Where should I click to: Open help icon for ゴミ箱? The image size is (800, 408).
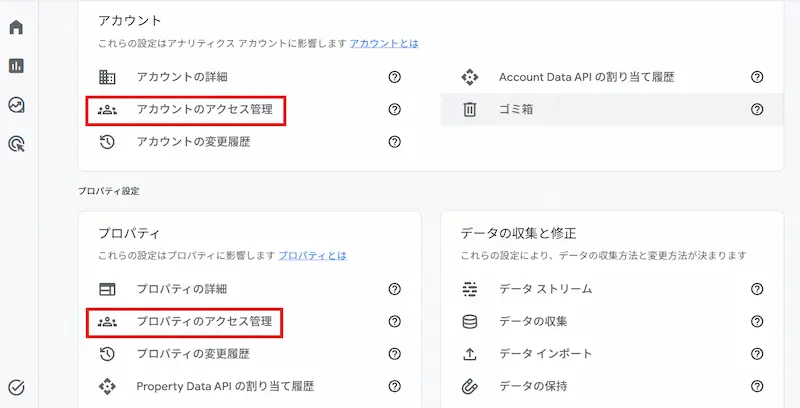coord(757,109)
